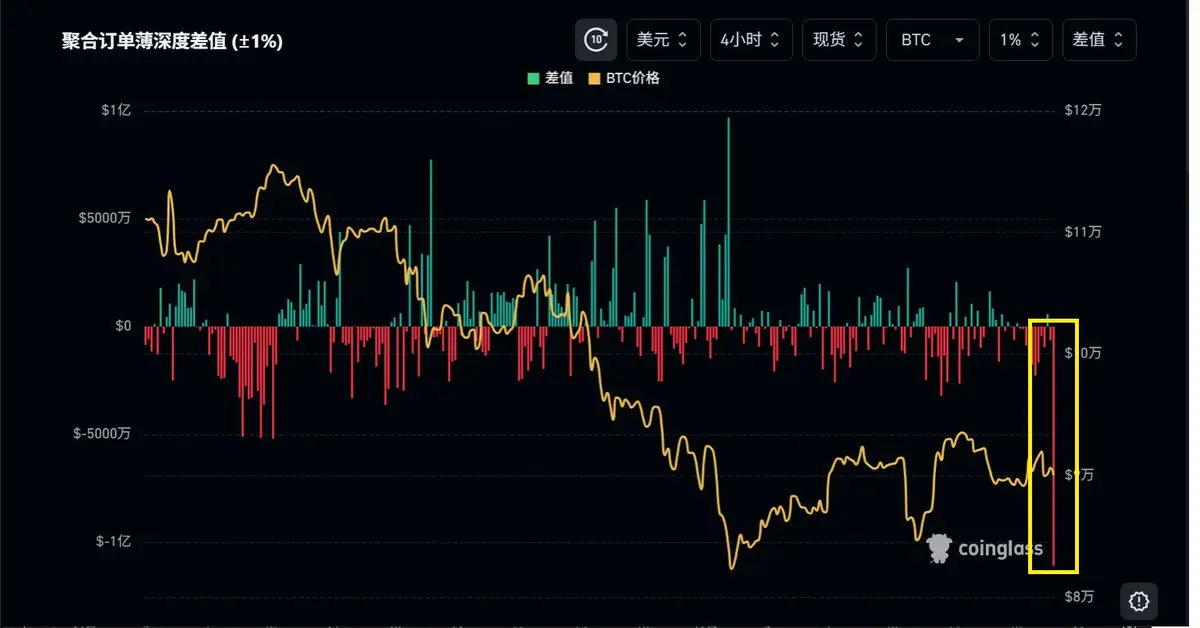Open the 现货 market type dropdown
This screenshot has width=1200, height=628.
[x=839, y=40]
